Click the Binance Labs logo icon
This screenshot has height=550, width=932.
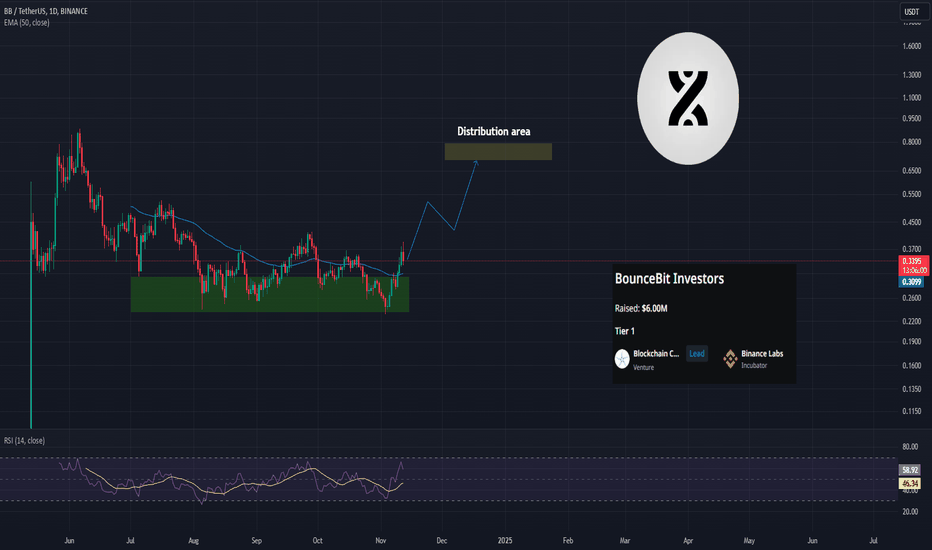tap(730, 359)
